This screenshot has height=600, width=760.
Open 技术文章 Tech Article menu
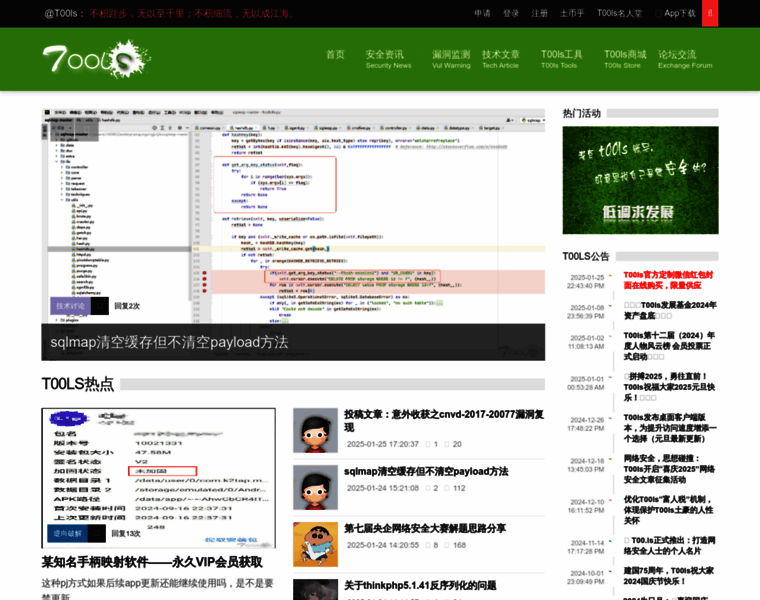point(500,59)
